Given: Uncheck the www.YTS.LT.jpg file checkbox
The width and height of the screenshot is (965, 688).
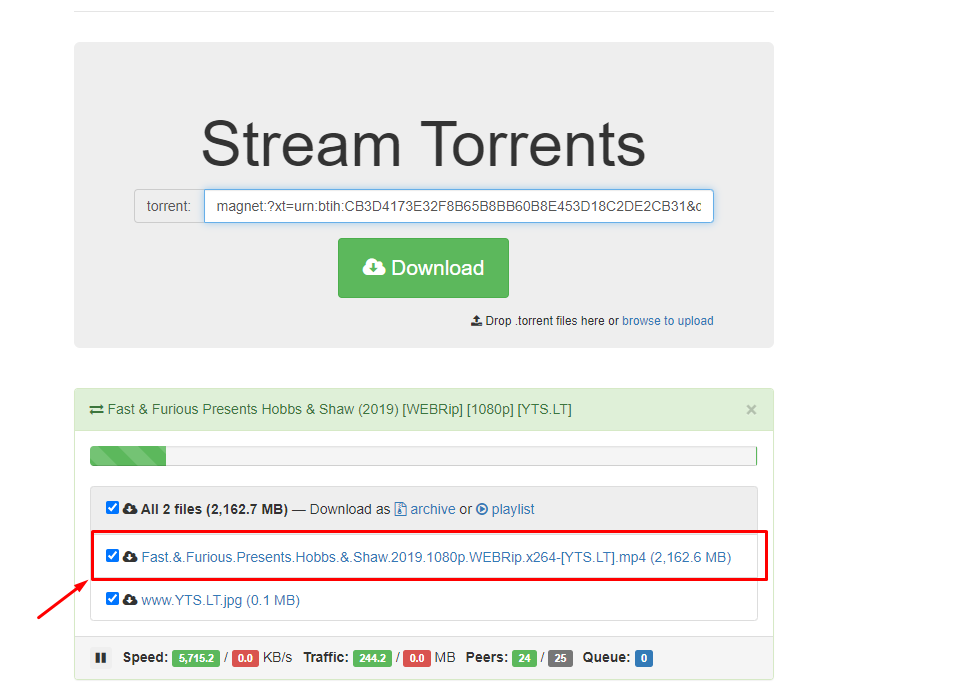Looking at the screenshot, I should click(112, 599).
